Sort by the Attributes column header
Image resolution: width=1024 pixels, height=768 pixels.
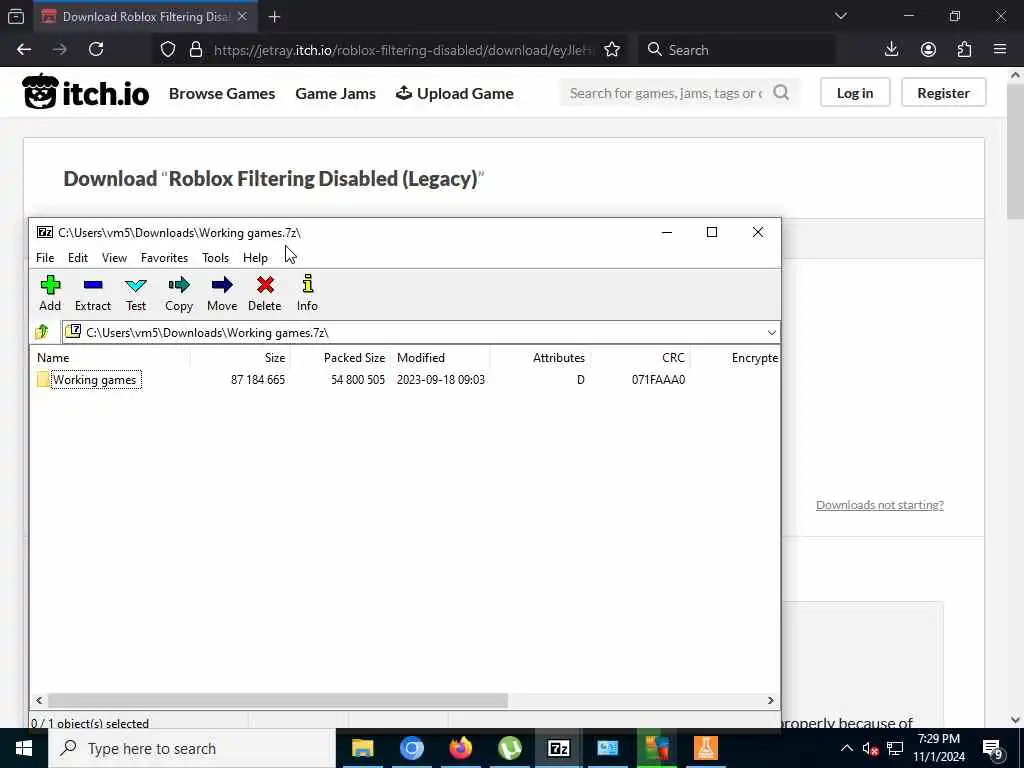(558, 358)
